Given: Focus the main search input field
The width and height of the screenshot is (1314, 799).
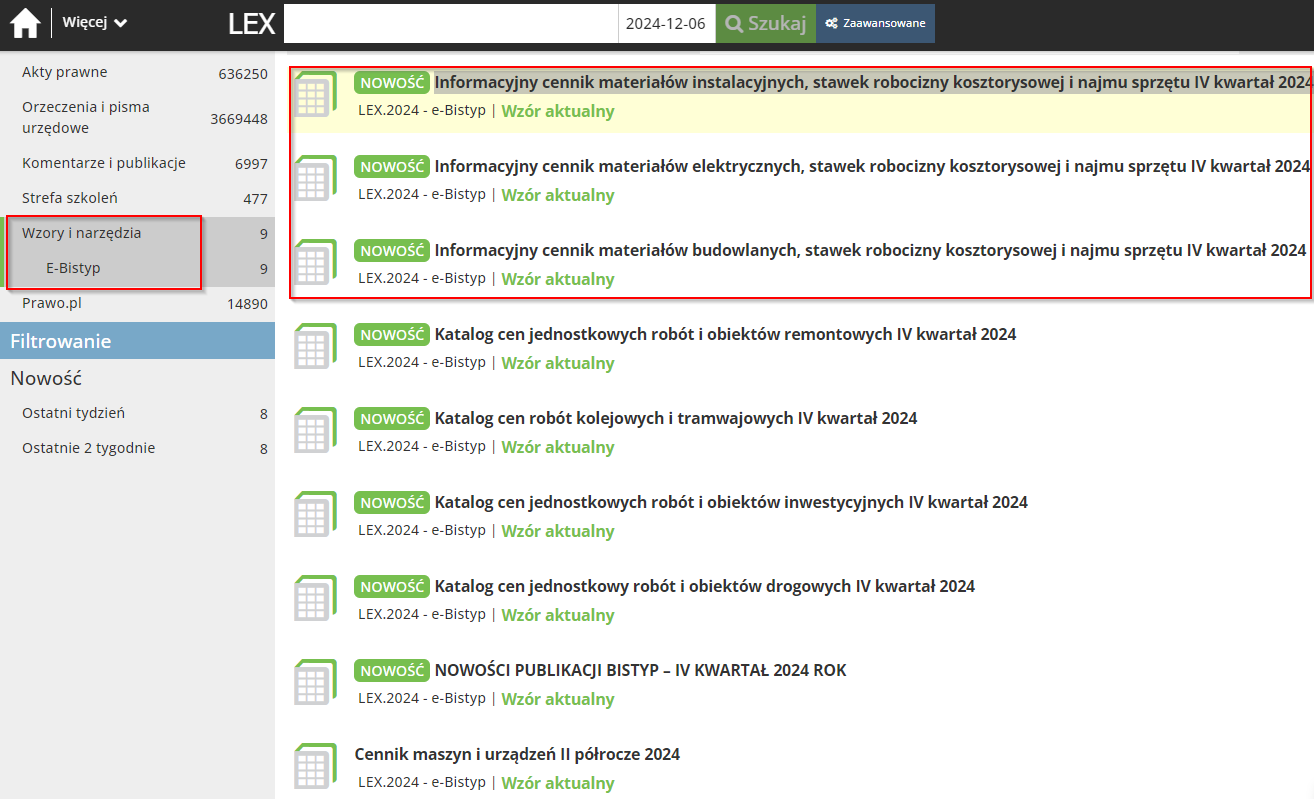Looking at the screenshot, I should click(451, 24).
